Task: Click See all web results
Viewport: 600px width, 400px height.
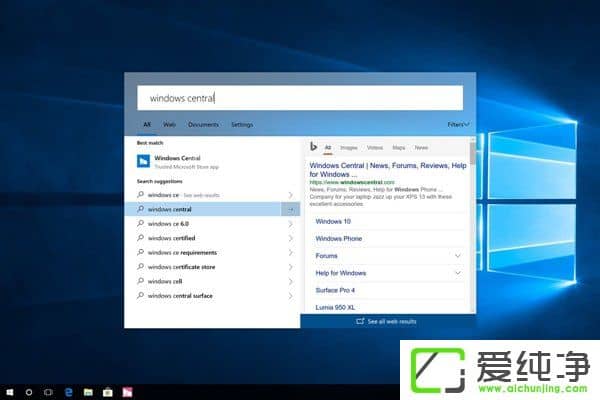Action: [x=392, y=321]
